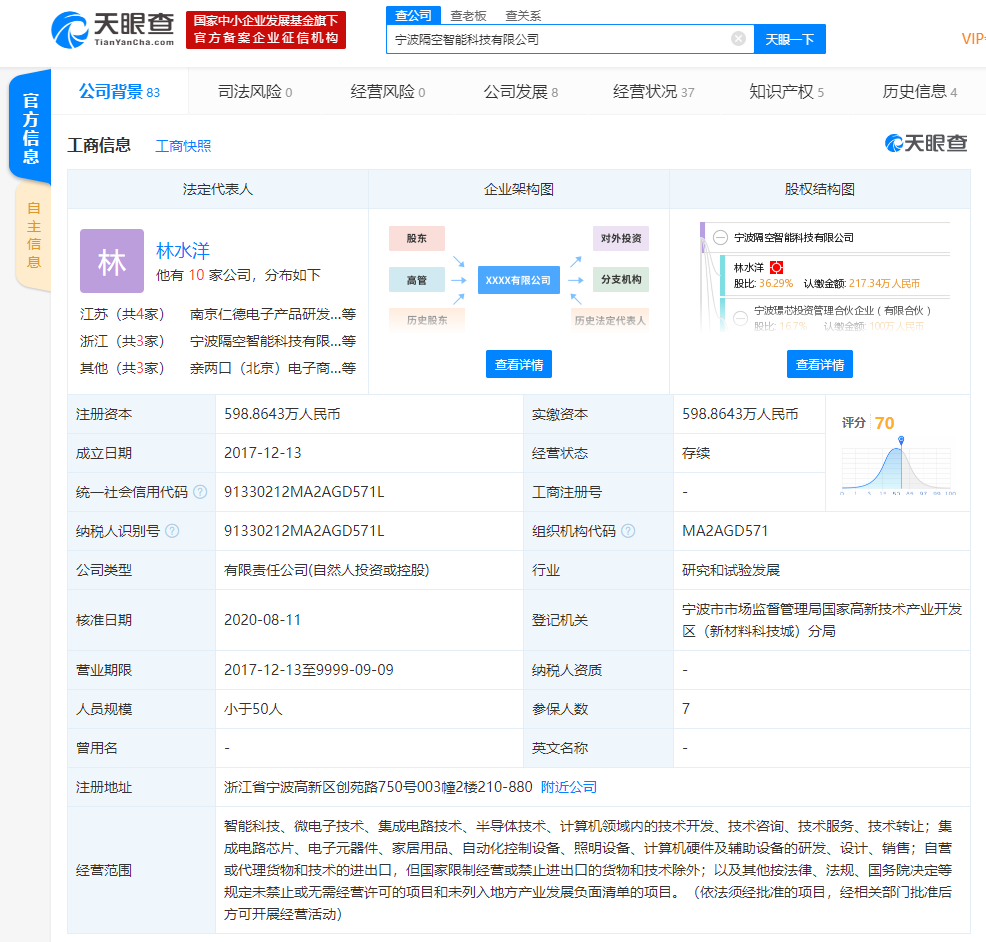Image resolution: width=986 pixels, height=942 pixels.
Task: Open the 历史信息 tab
Action: coord(919,92)
